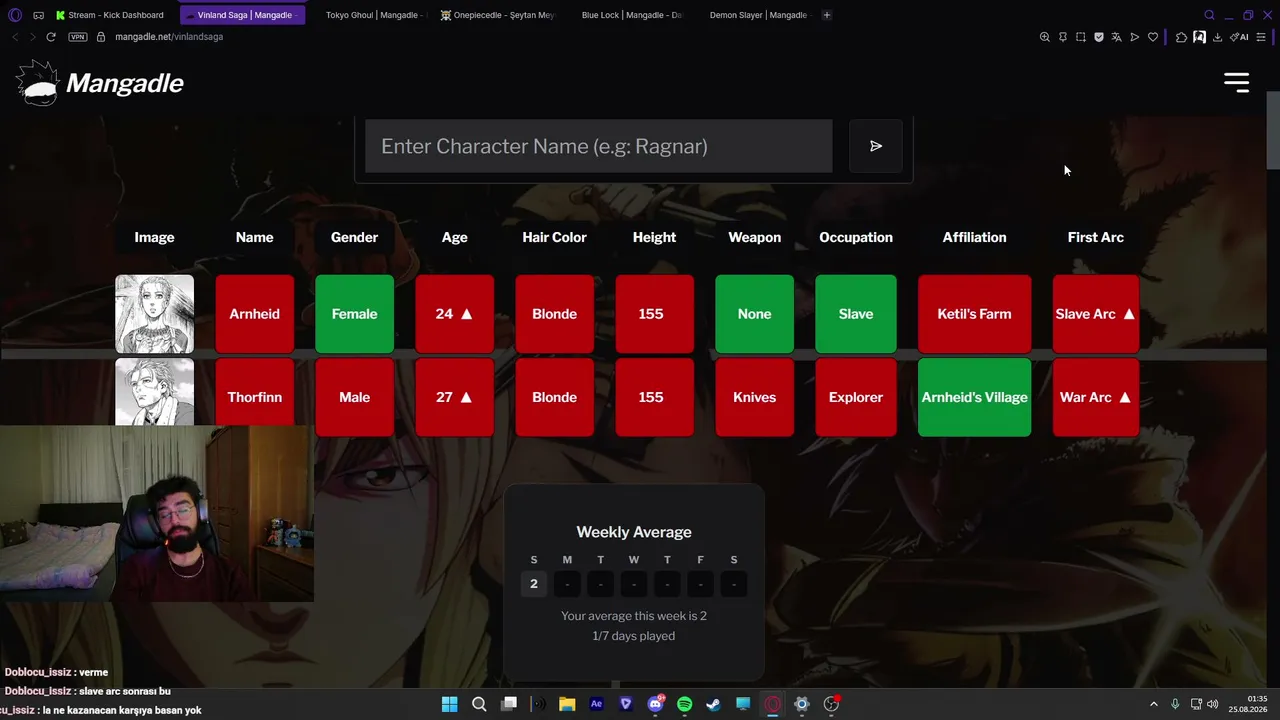Screen dimensions: 1280x720
Task: Click Sunday's score 2 in Weekly Average
Action: [x=534, y=584]
